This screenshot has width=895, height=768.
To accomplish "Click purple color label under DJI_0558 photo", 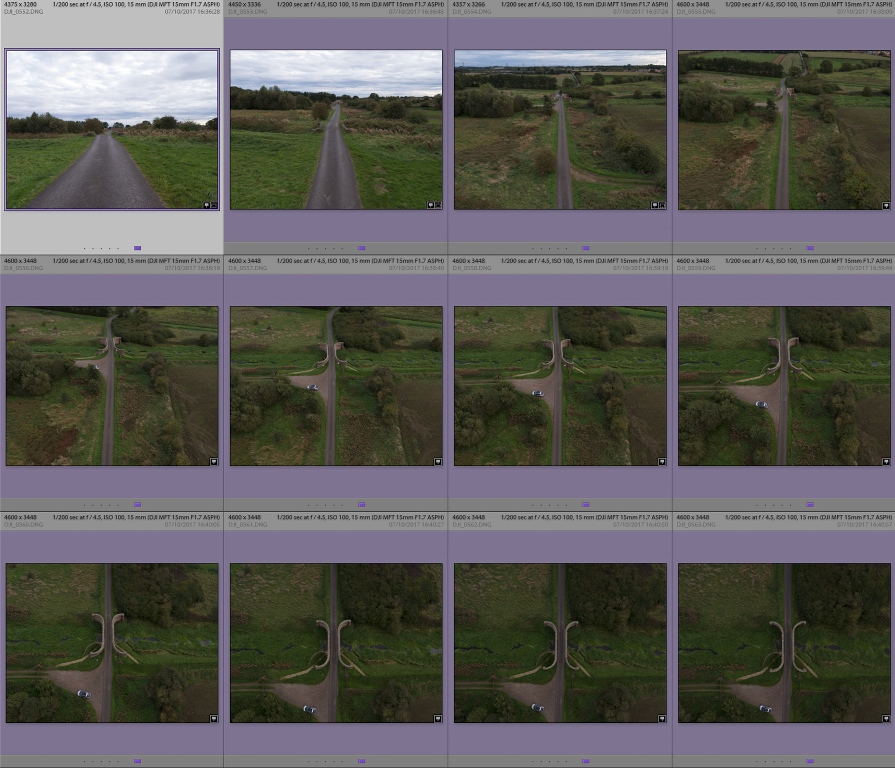I will (585, 504).
